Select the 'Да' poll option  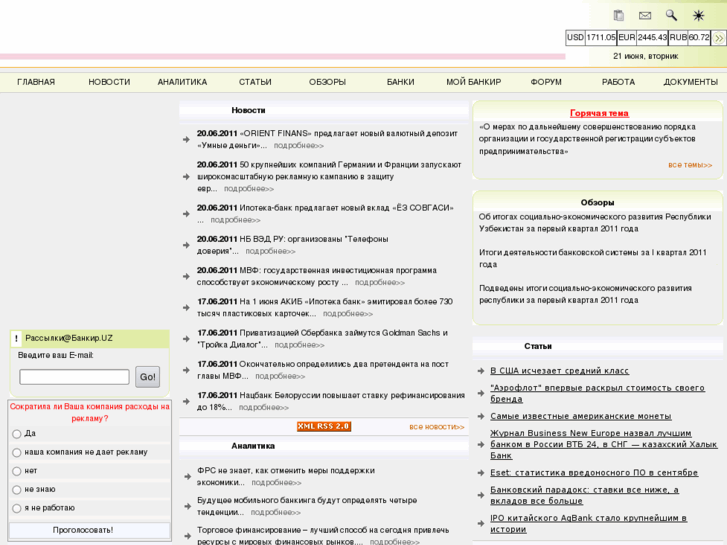(17, 434)
